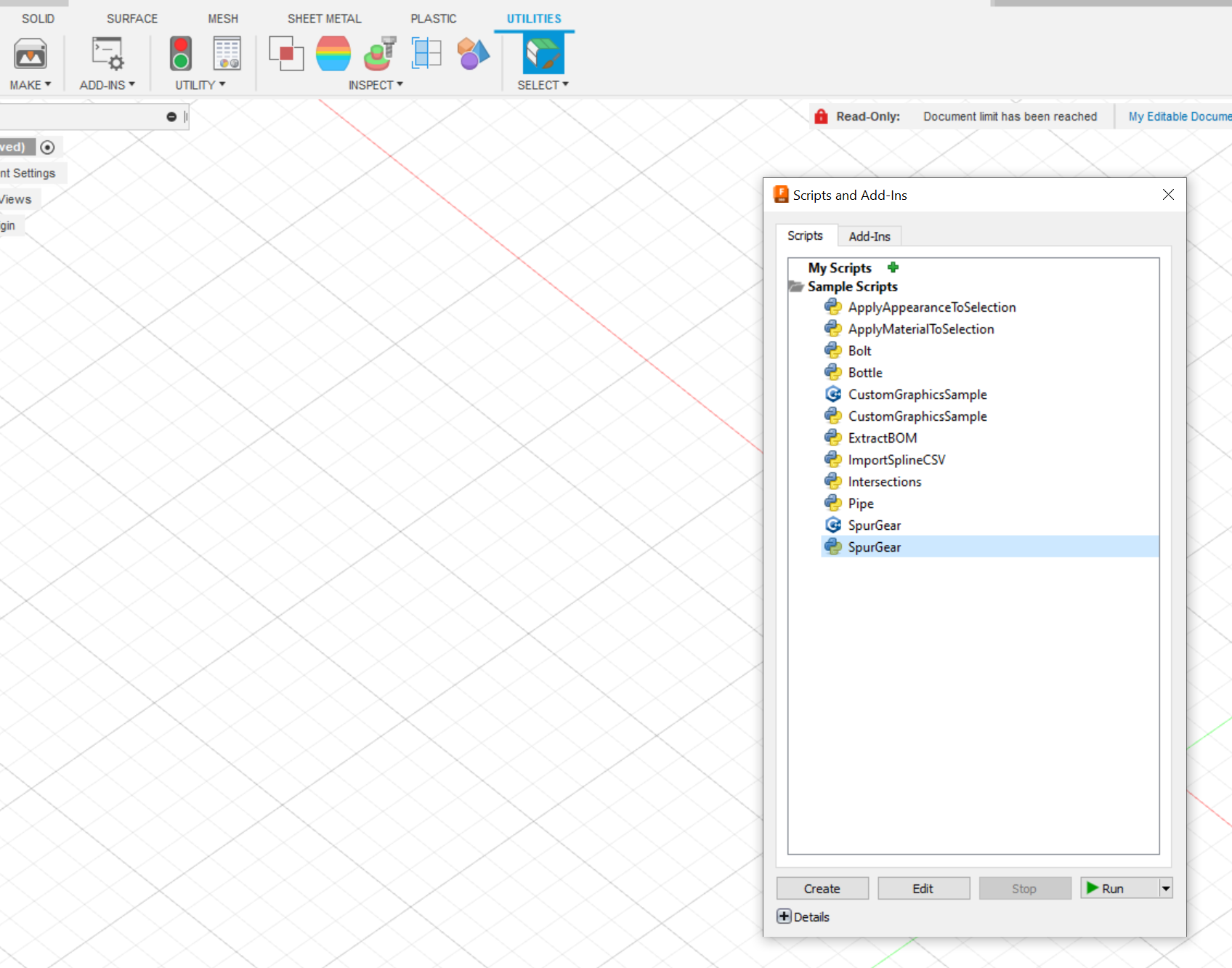
Task: Select the My Scripts heading
Action: [840, 267]
